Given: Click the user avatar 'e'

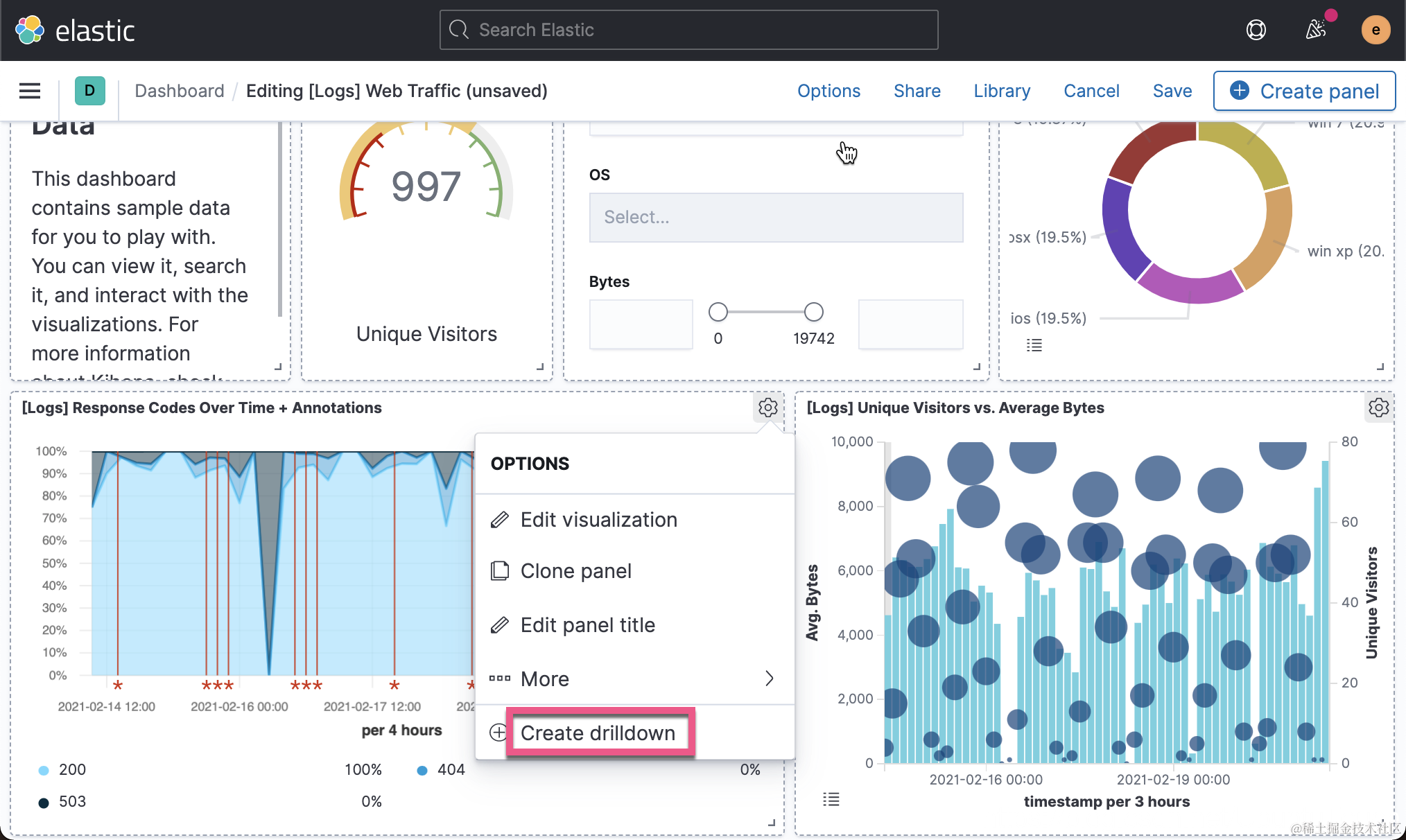Looking at the screenshot, I should point(1375,30).
